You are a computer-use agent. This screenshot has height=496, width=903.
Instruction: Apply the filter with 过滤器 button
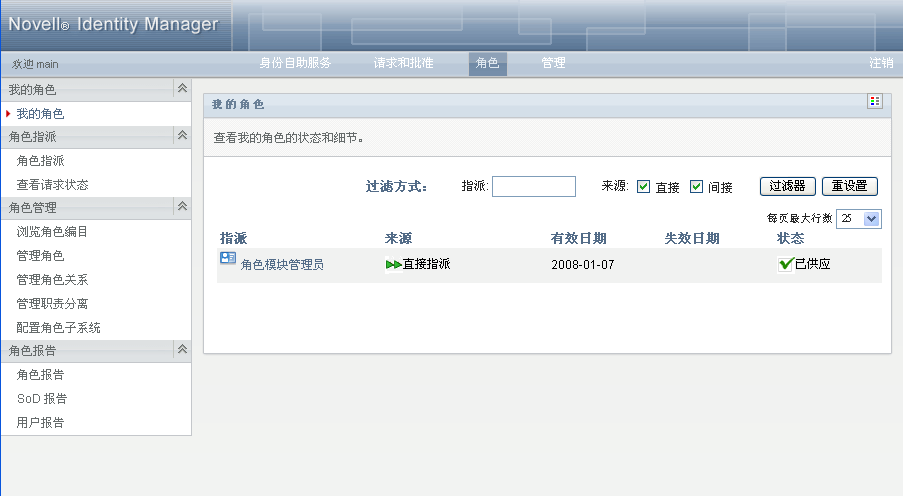[787, 186]
